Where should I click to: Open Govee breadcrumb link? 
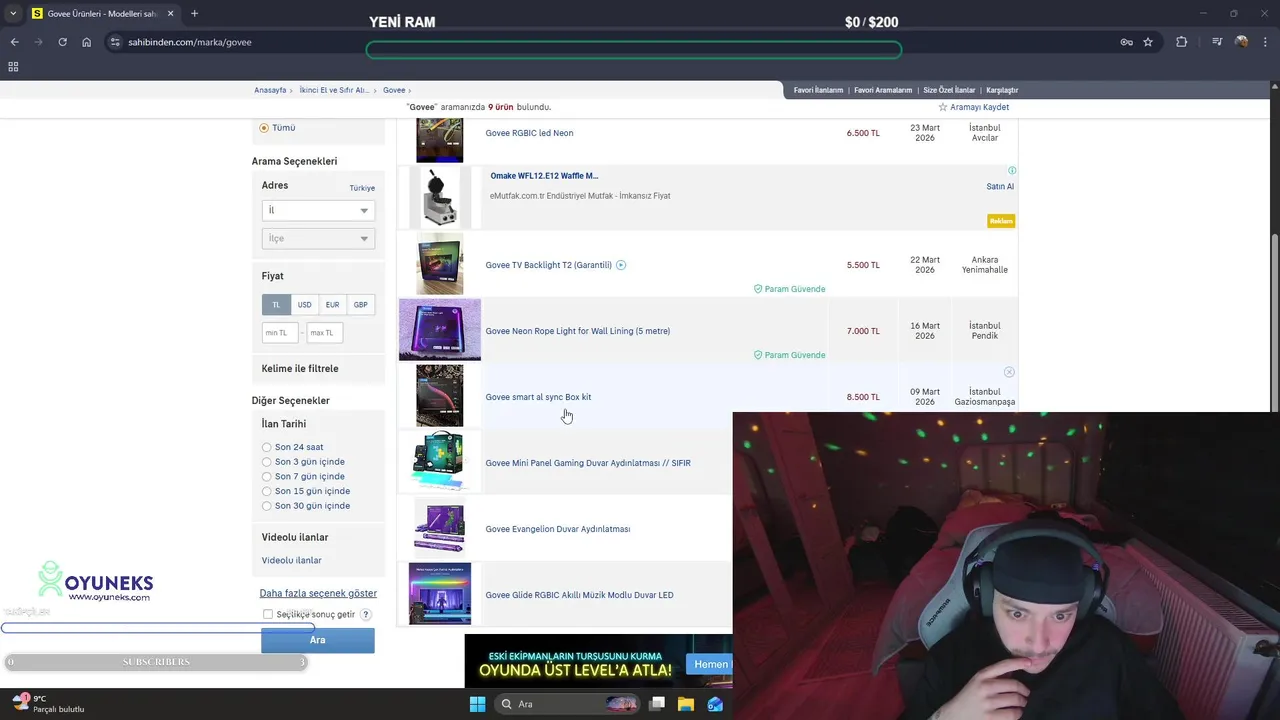pyautogui.click(x=394, y=90)
